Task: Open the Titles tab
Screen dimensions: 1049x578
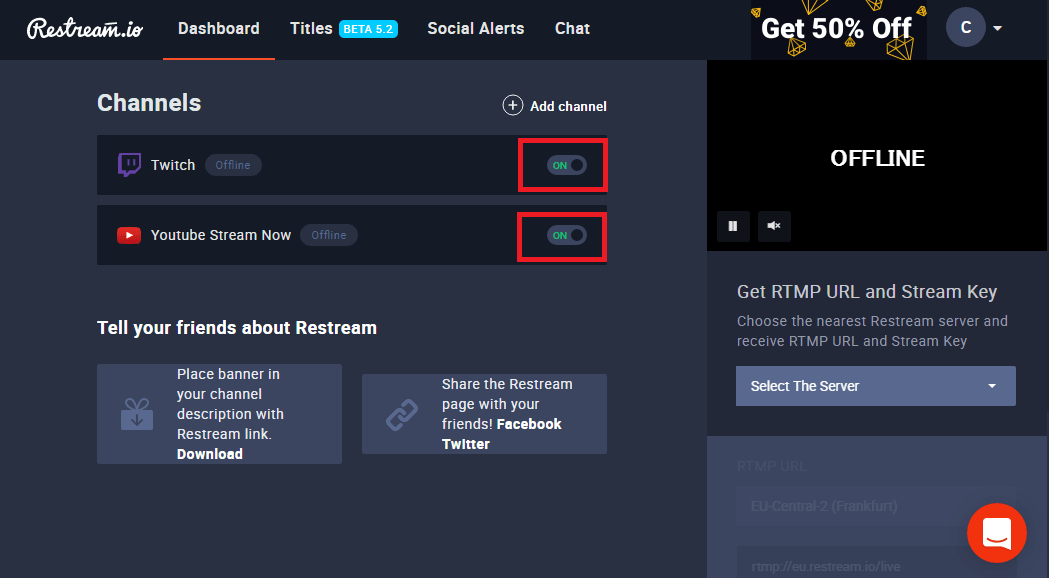Action: click(311, 29)
